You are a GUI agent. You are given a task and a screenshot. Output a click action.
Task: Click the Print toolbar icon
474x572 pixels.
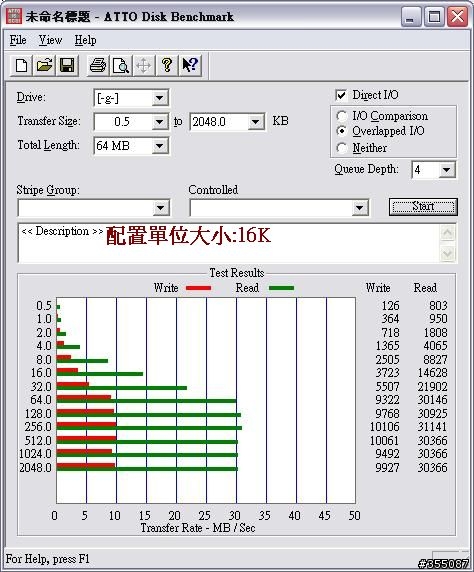tap(98, 65)
